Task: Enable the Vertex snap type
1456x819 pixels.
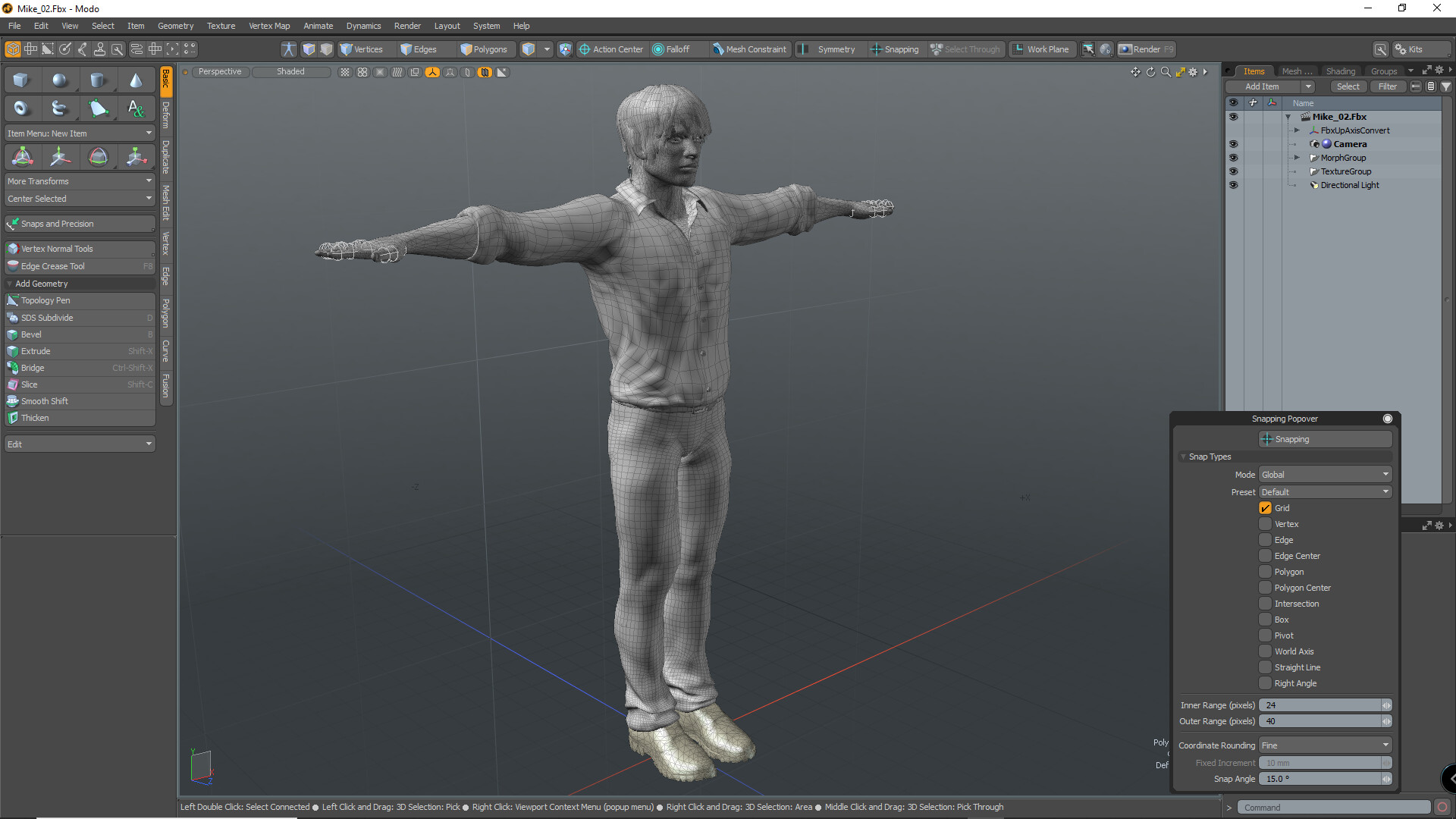Action: click(1265, 523)
